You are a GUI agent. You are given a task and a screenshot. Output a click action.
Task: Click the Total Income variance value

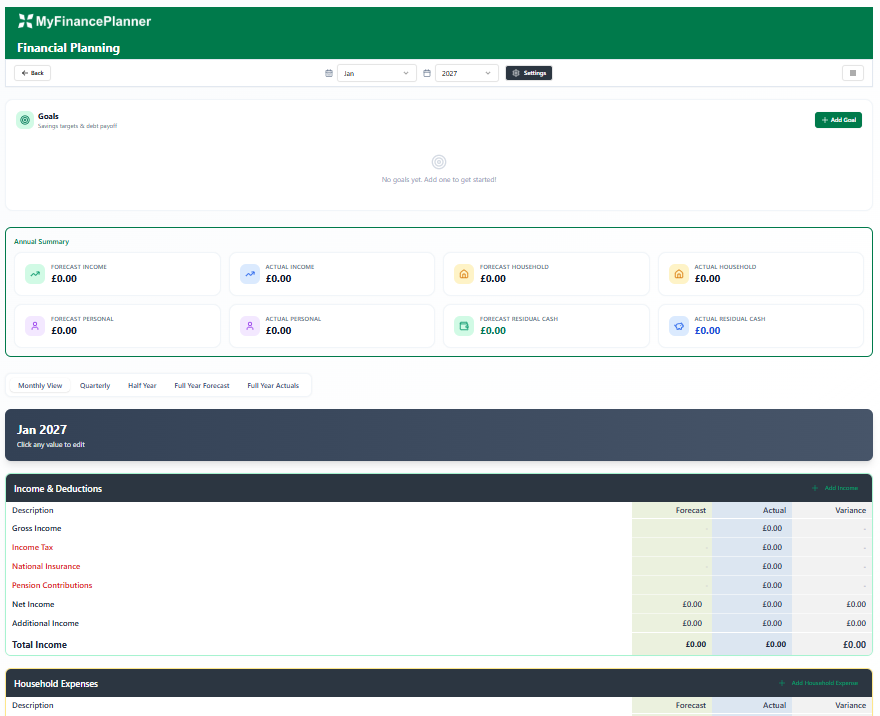coord(854,645)
